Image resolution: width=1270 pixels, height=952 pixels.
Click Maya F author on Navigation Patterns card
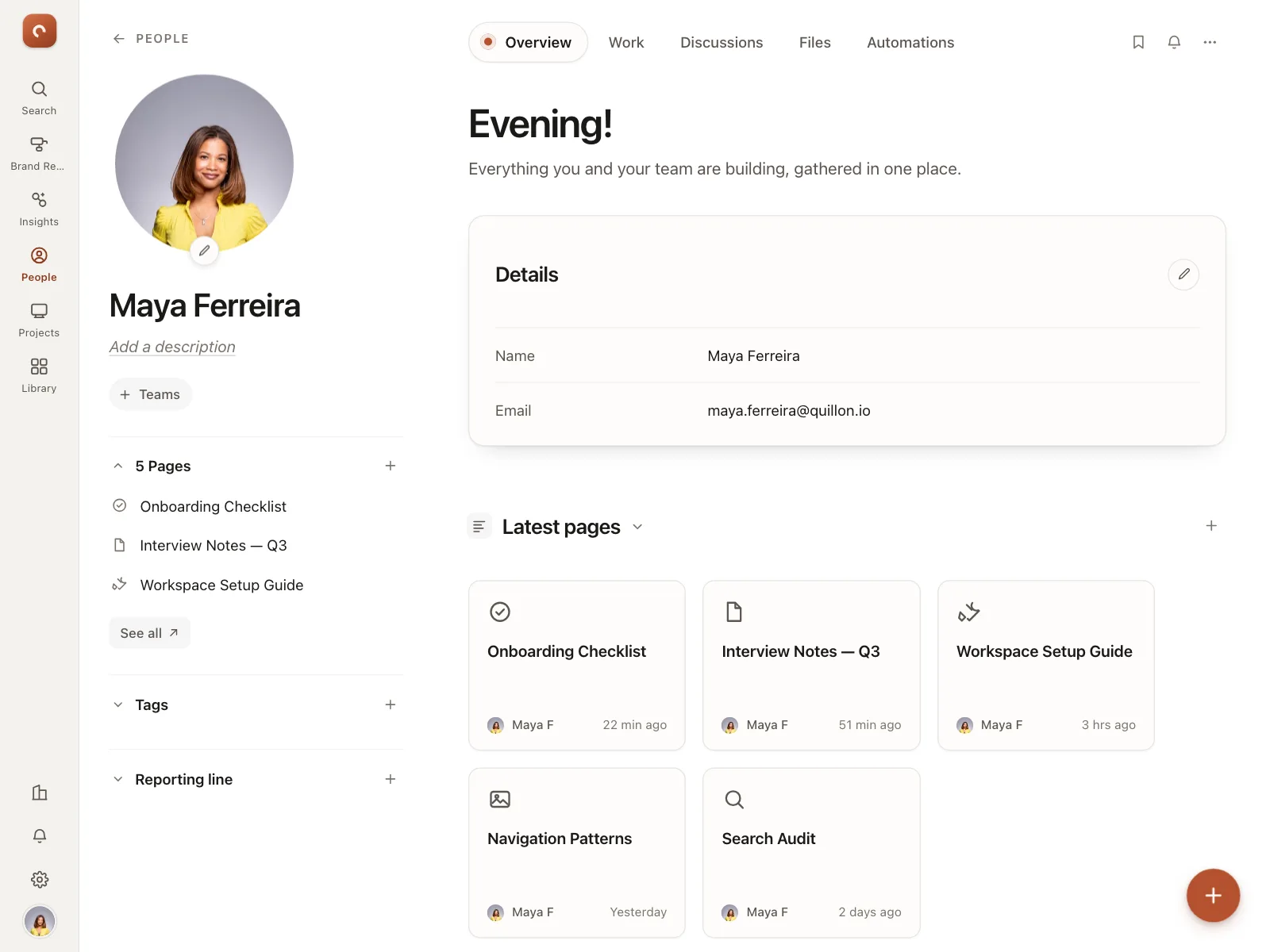tap(521, 912)
